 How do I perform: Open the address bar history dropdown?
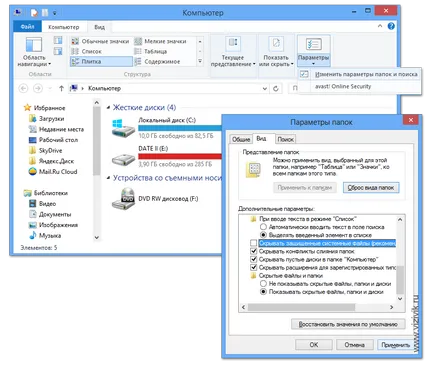265,89
